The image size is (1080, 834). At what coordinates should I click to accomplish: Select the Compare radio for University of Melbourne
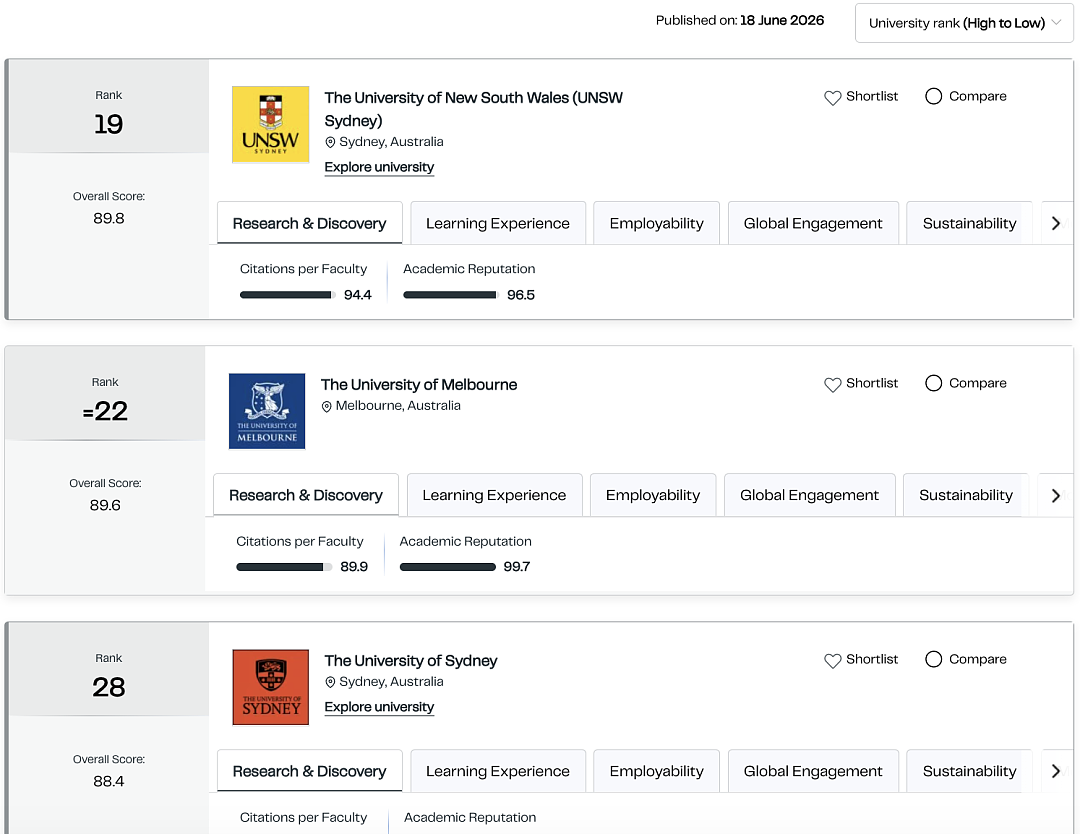tap(933, 383)
